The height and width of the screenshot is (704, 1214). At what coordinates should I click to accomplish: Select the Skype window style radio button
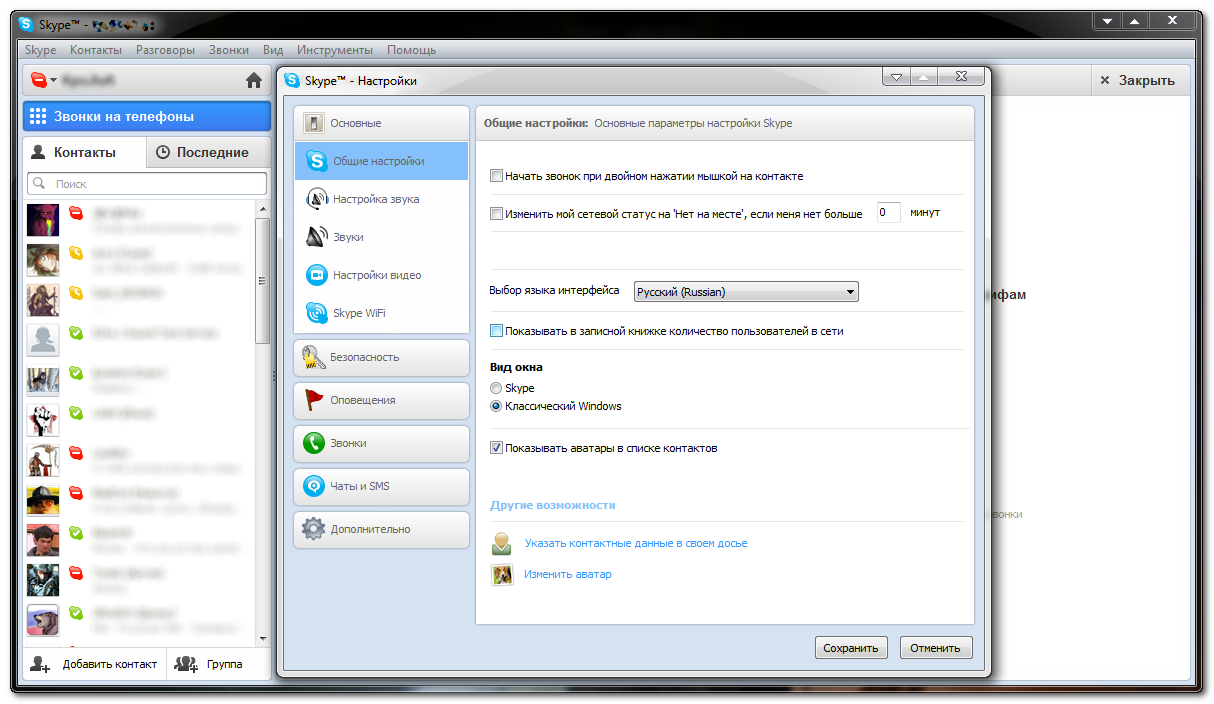(x=496, y=388)
